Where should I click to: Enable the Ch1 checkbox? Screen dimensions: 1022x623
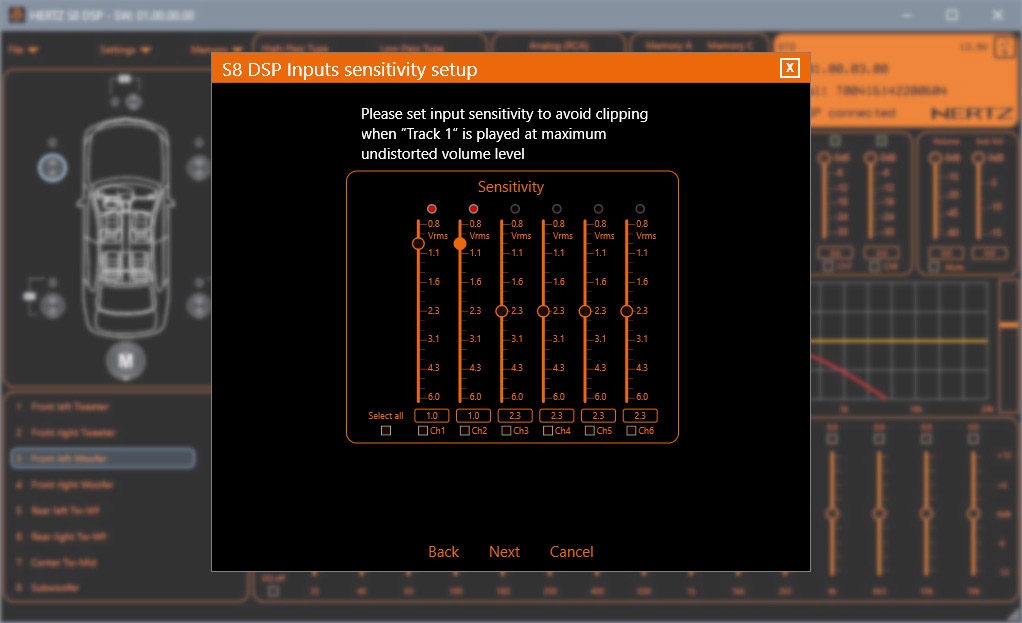[x=423, y=430]
